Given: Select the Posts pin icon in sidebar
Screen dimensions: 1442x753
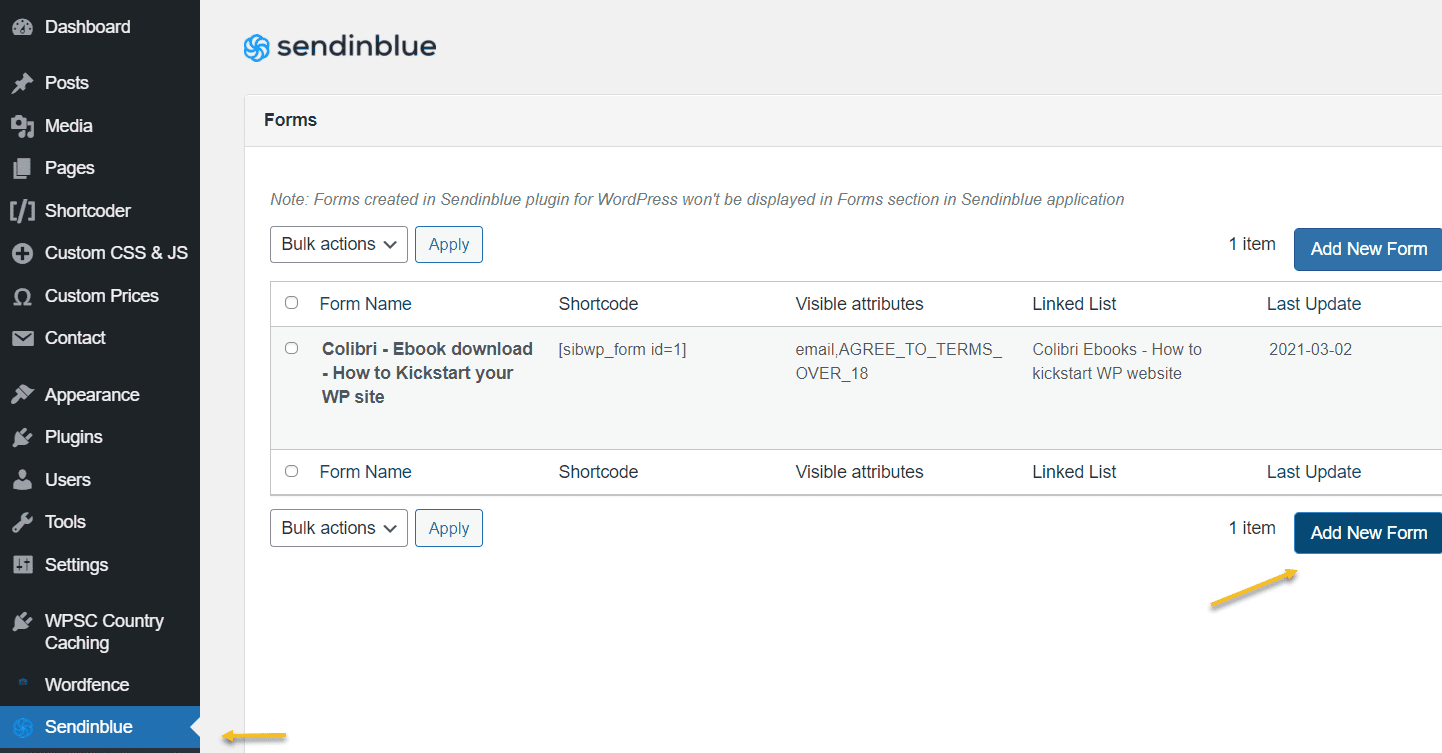Looking at the screenshot, I should click(22, 82).
